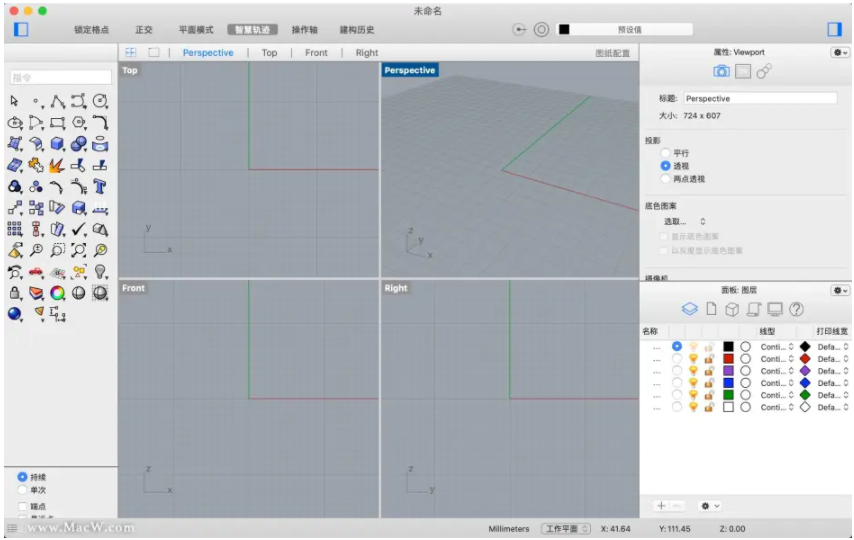Open the Layers panel stack icon
Viewport: 854px width, 540px height.
click(690, 309)
